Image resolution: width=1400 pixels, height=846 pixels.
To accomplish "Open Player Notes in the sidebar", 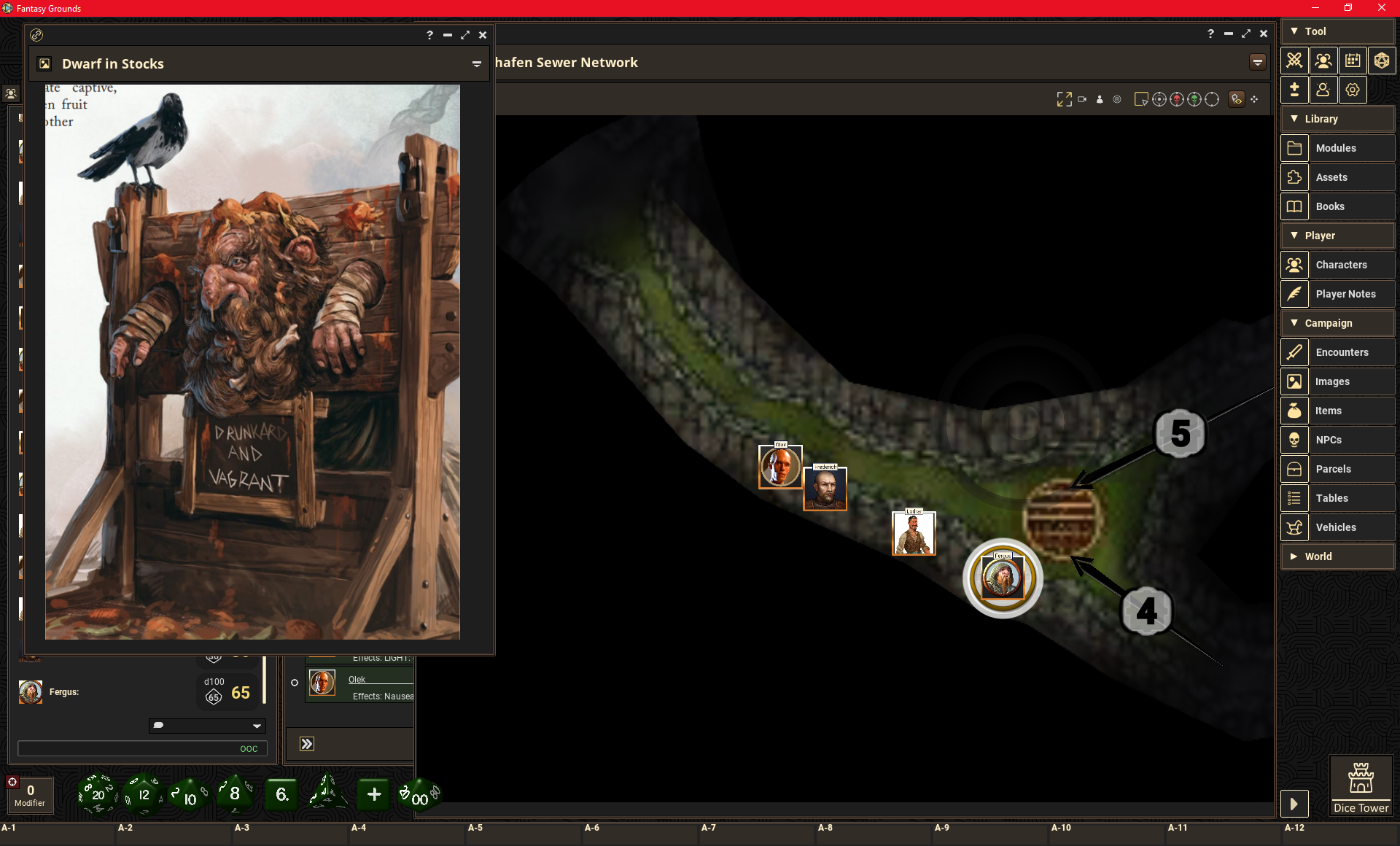I will tap(1337, 294).
